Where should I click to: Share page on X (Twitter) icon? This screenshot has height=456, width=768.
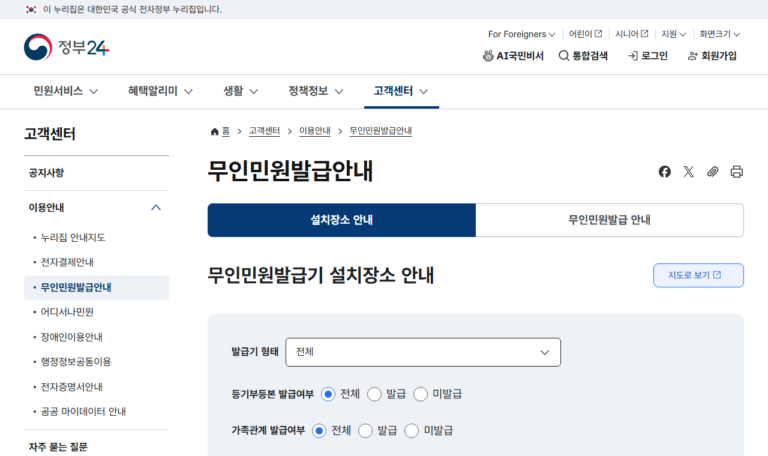click(689, 171)
